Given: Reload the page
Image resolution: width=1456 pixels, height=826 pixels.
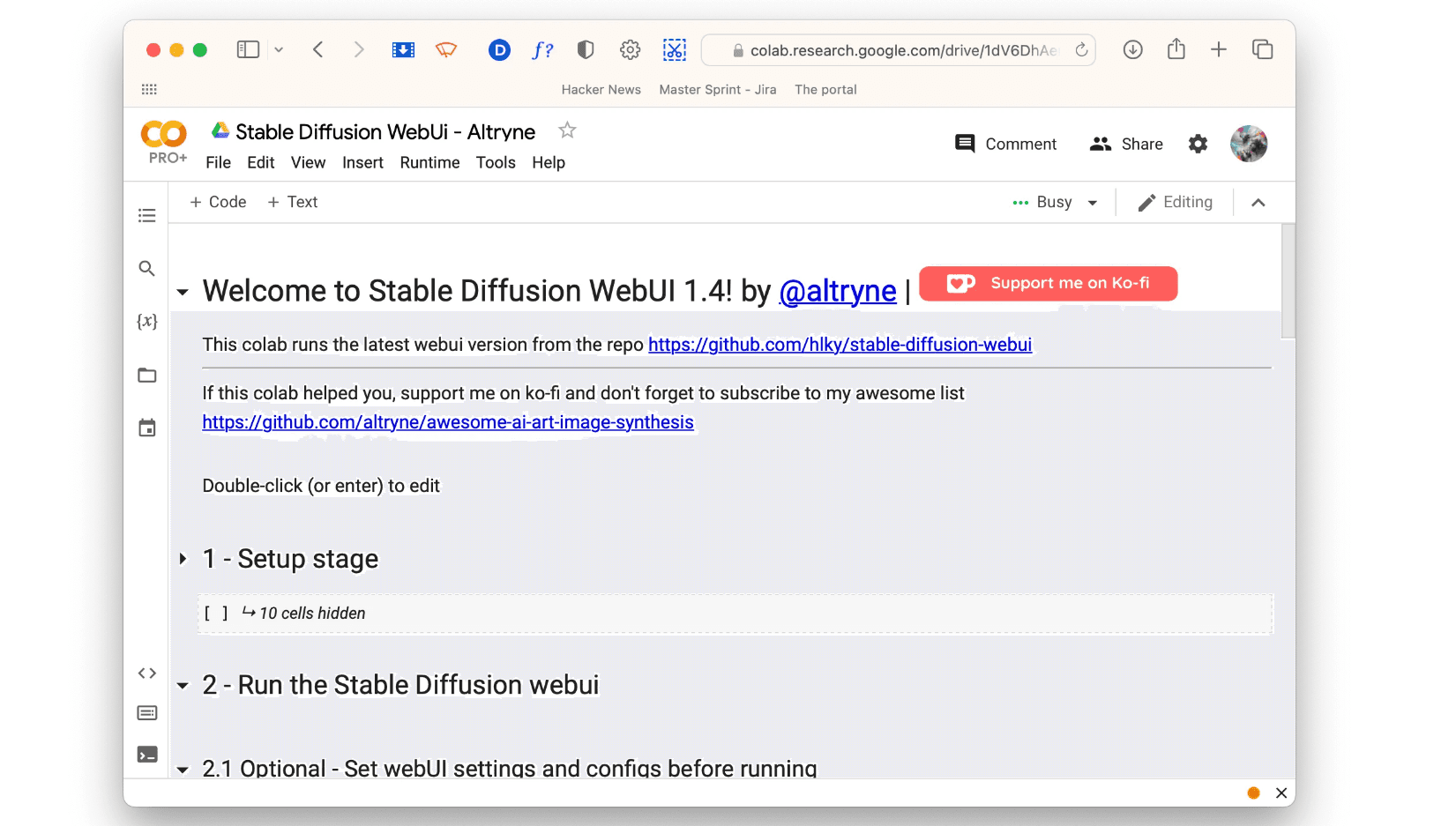Looking at the screenshot, I should [1081, 50].
